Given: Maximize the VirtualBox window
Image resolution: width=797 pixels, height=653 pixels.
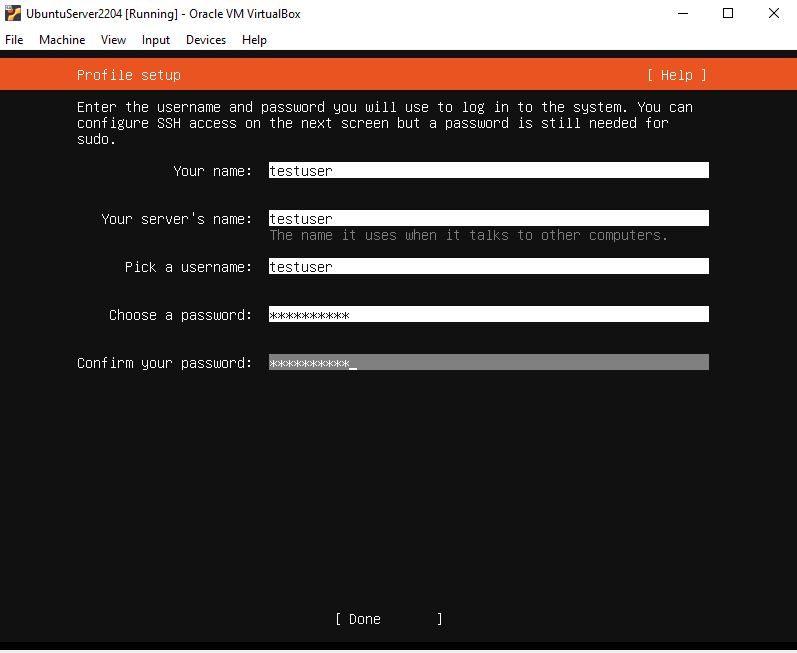Looking at the screenshot, I should (728, 13).
